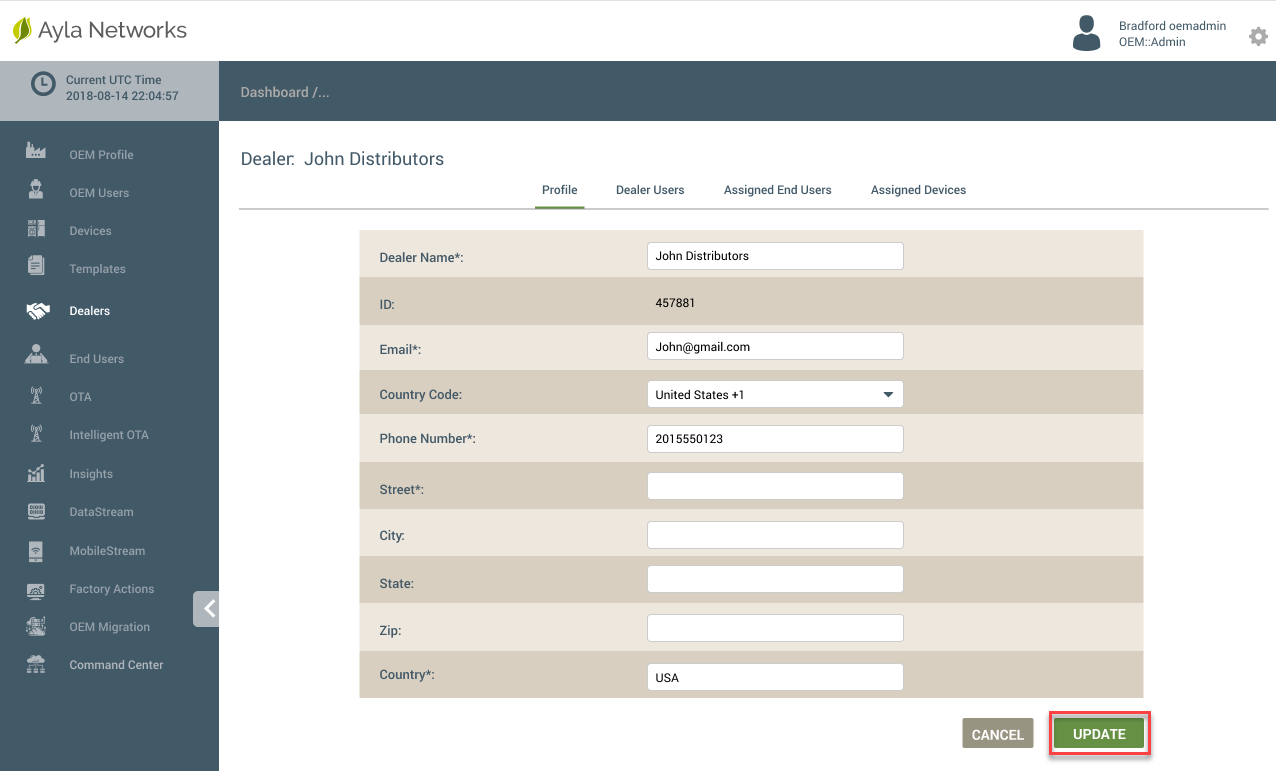Open Command Center in the sidebar

(x=116, y=665)
